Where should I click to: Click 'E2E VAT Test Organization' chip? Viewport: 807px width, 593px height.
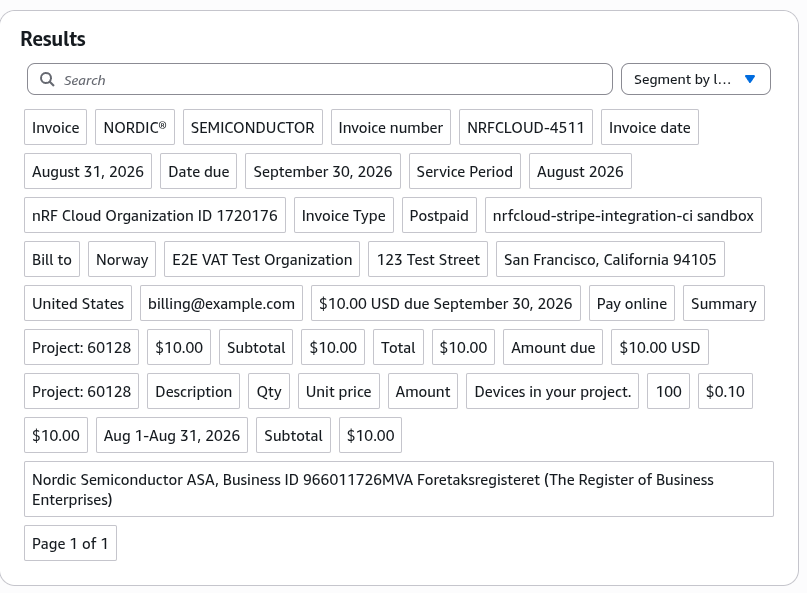point(262,259)
